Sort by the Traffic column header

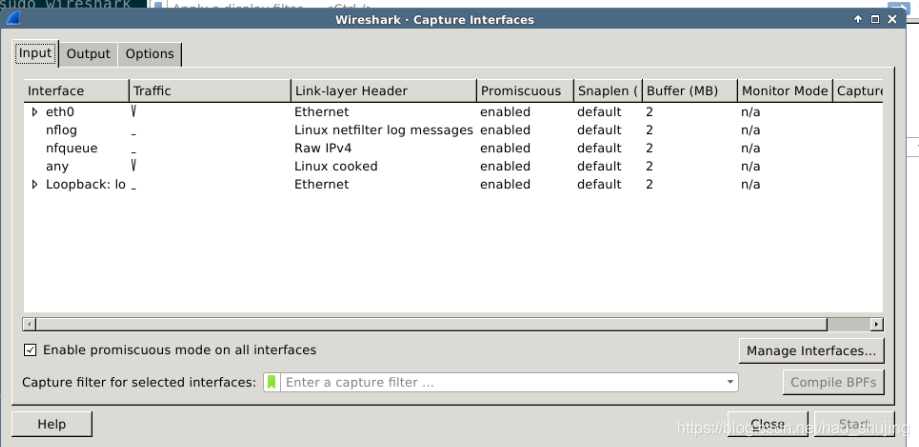(x=210, y=91)
